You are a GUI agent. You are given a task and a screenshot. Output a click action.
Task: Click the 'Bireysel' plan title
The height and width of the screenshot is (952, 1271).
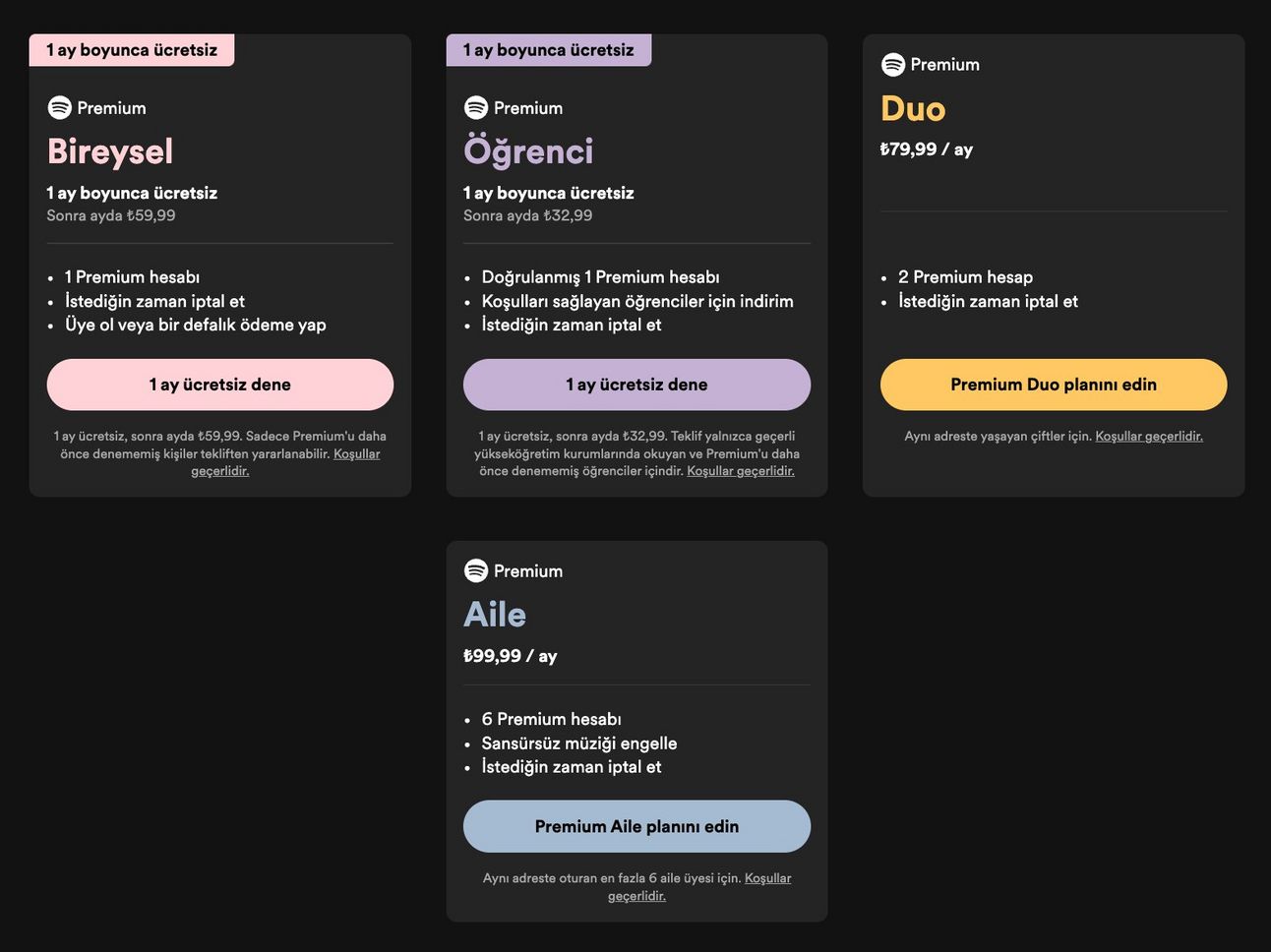110,151
